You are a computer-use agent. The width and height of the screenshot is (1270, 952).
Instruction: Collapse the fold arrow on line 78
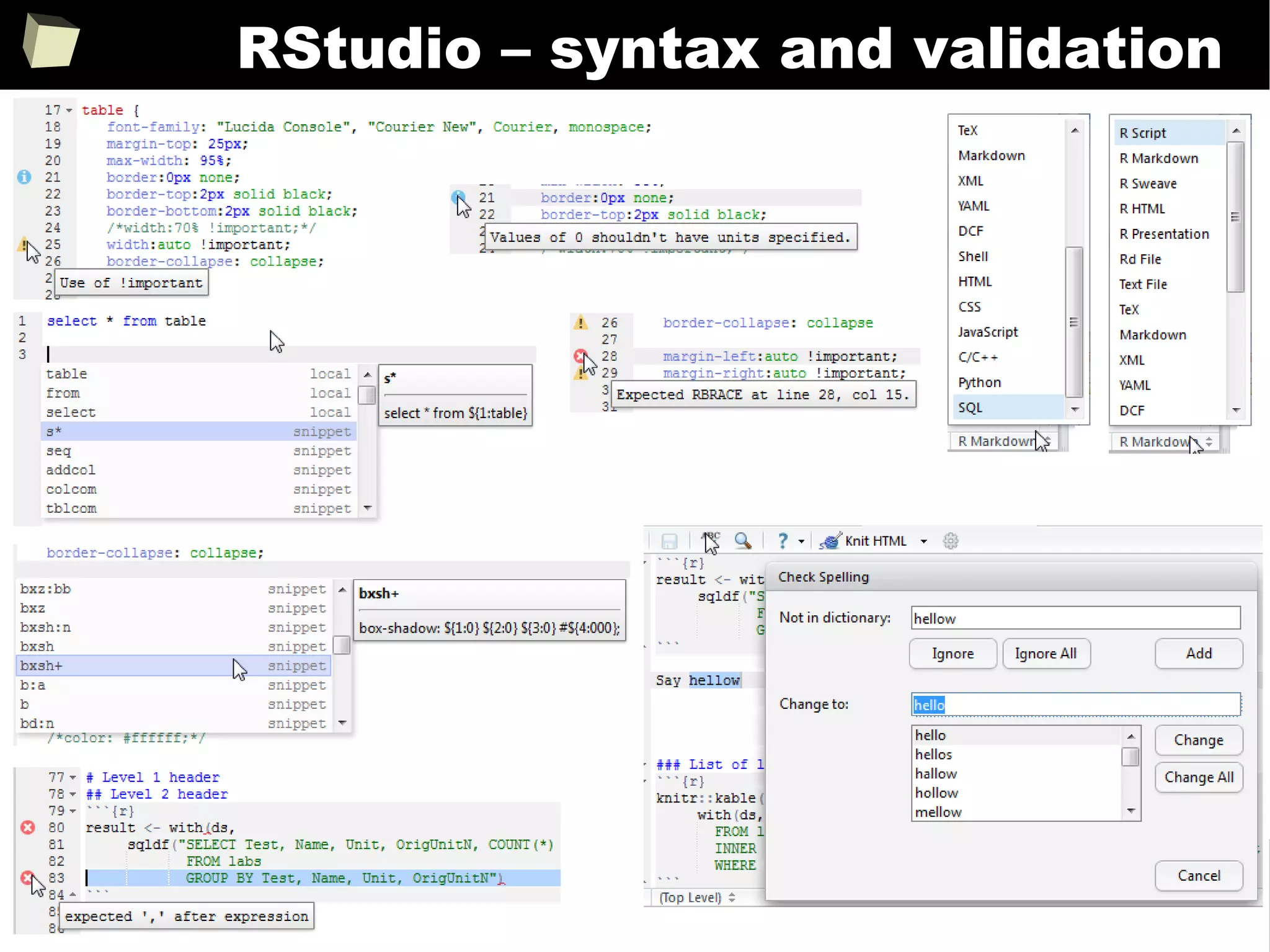(73, 794)
